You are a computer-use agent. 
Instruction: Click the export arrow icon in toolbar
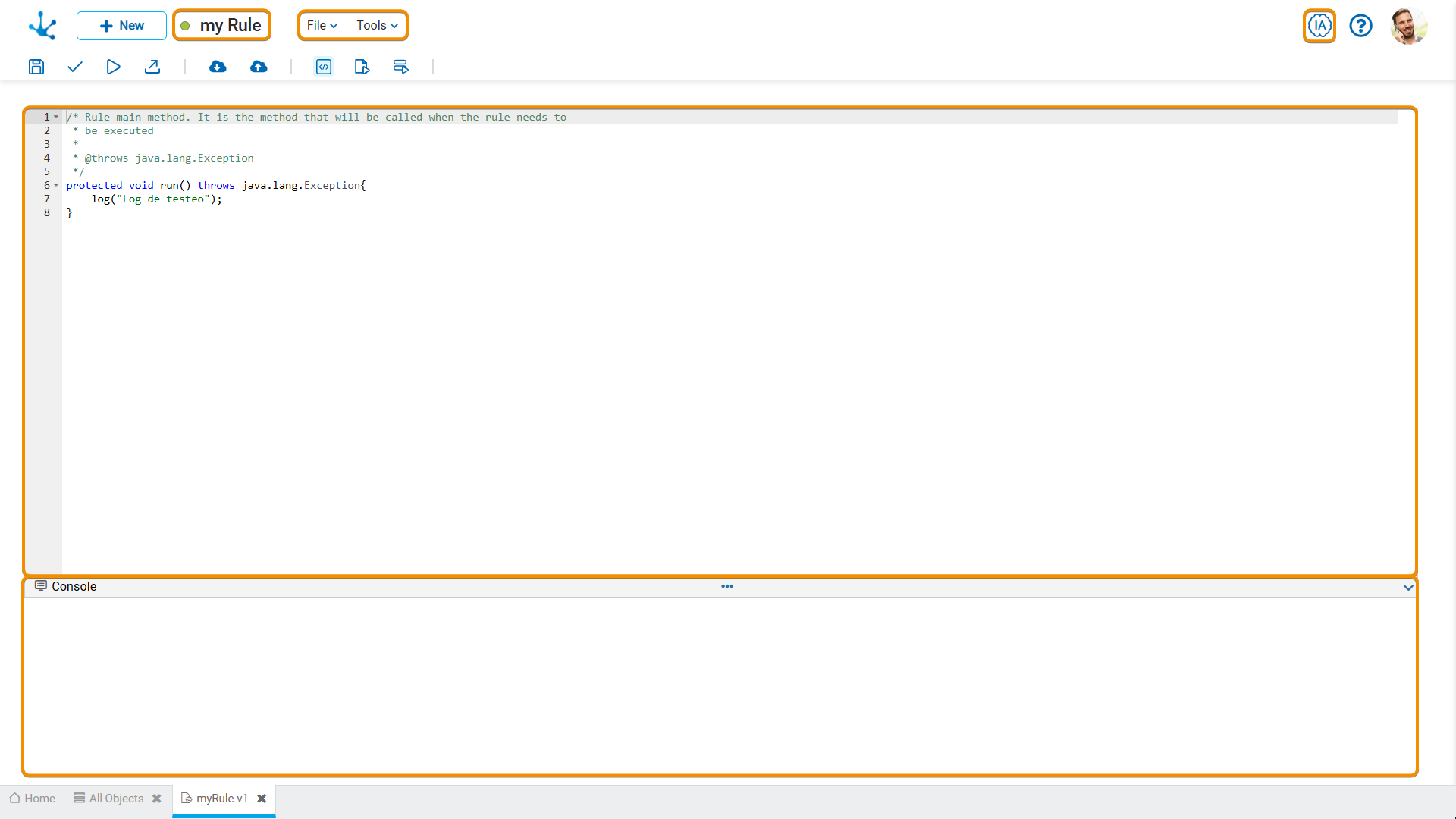point(152,67)
